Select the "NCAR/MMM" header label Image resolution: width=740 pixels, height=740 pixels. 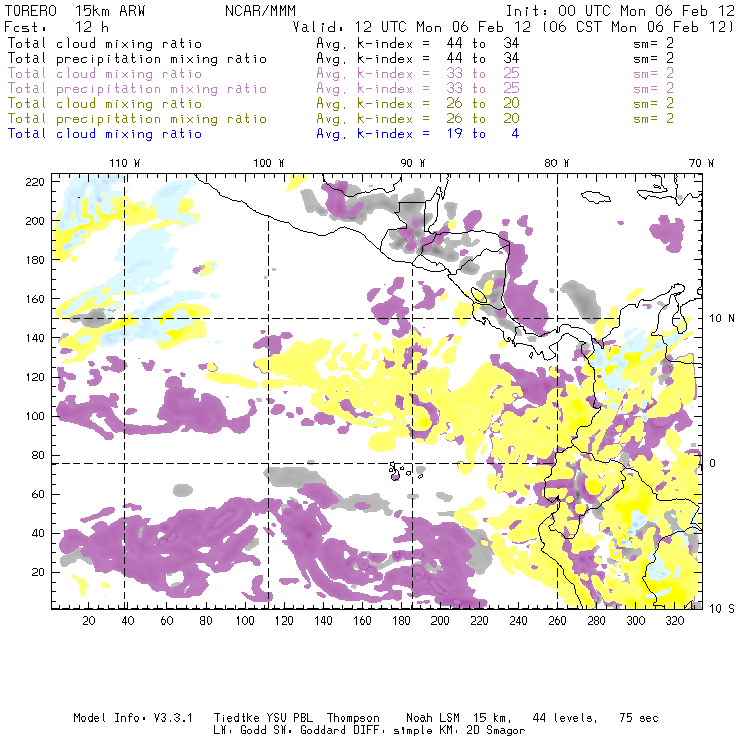(260, 11)
